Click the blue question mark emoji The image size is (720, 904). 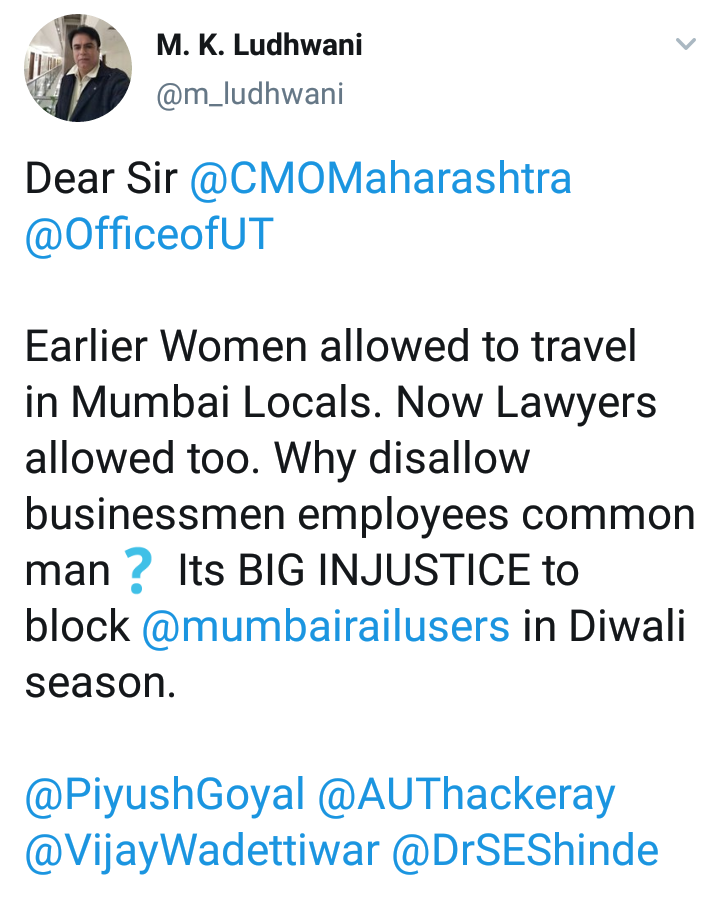point(138,572)
